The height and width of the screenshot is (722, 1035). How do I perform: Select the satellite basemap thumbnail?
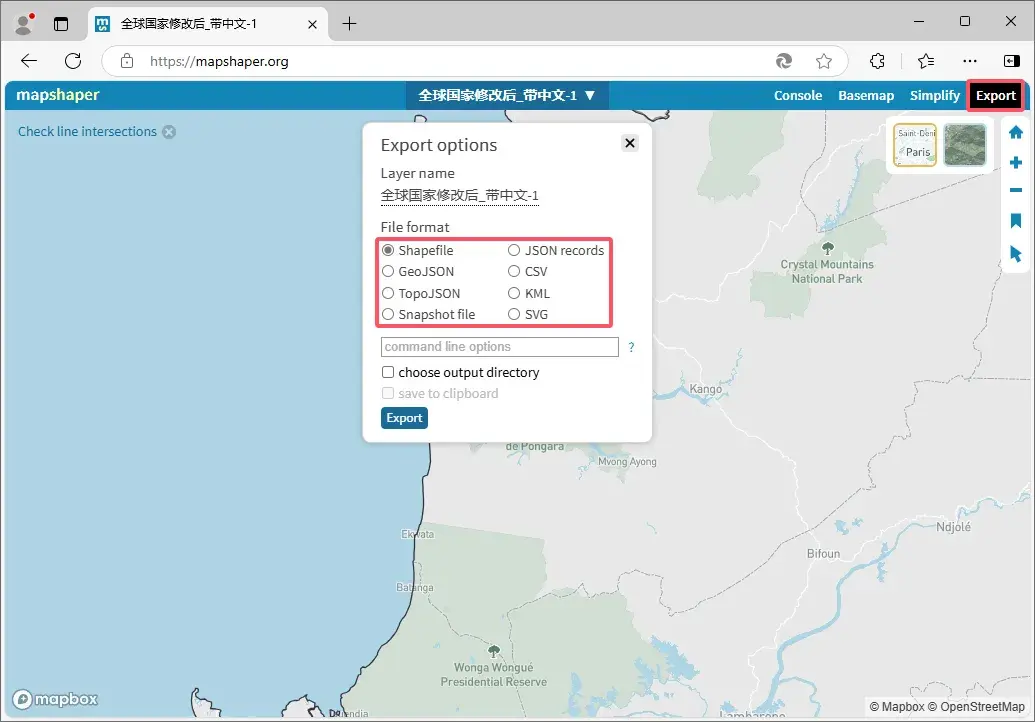[964, 144]
